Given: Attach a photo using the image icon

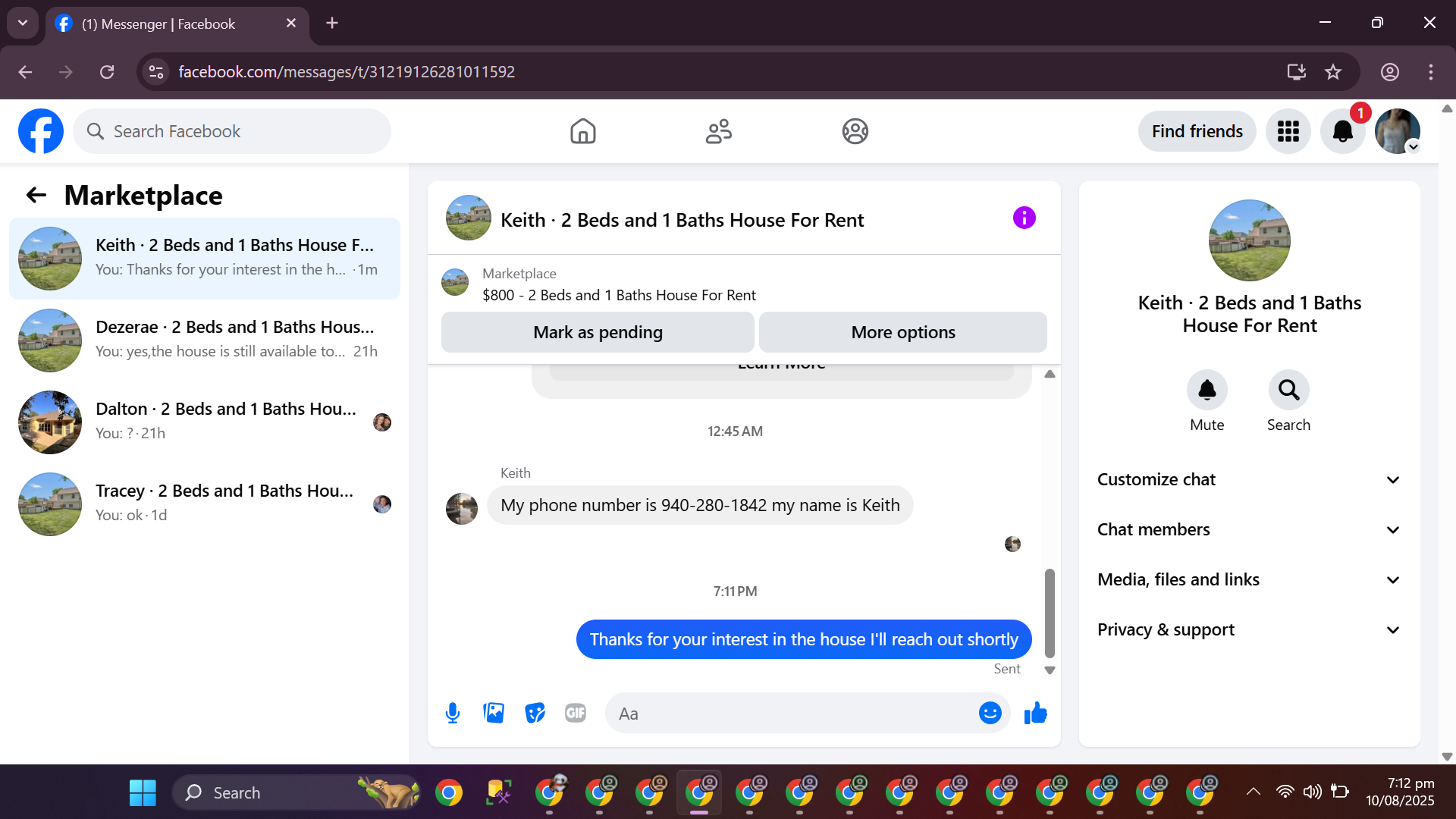Looking at the screenshot, I should pyautogui.click(x=494, y=714).
